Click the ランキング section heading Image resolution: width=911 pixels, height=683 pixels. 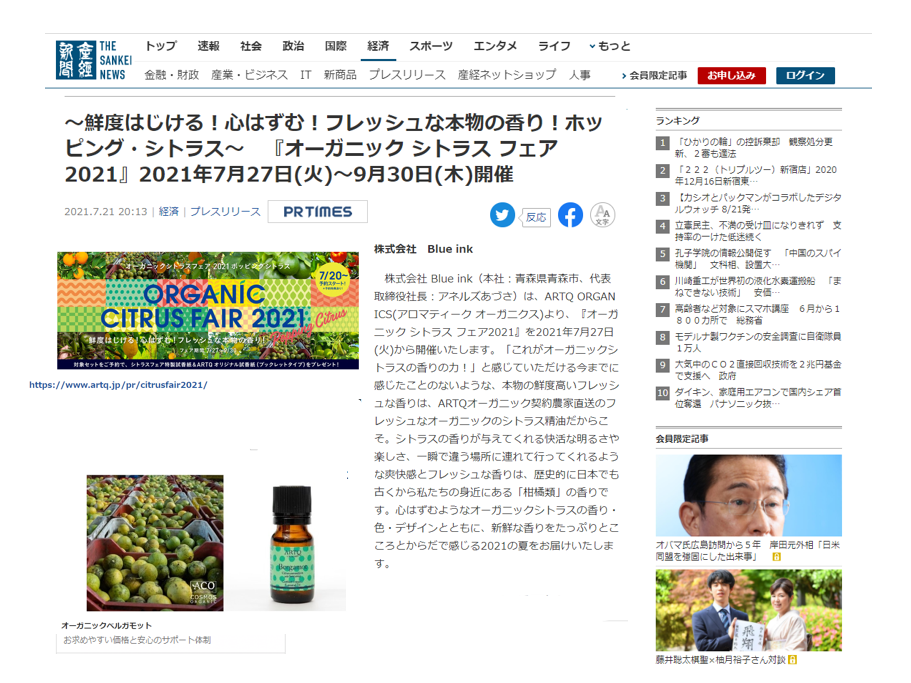(677, 121)
